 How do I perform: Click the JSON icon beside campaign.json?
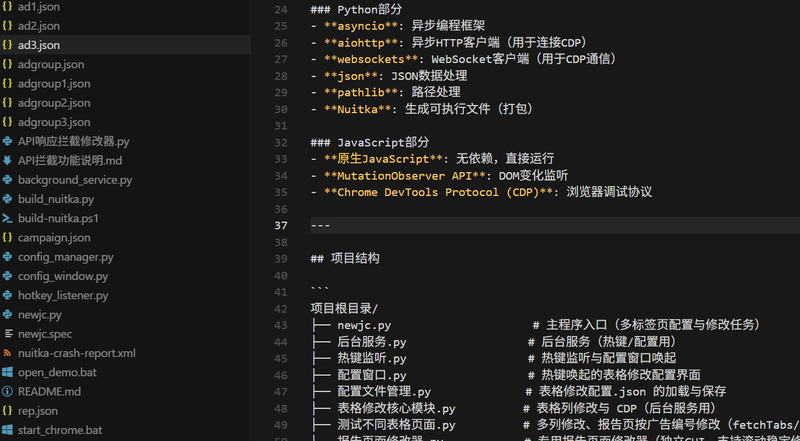click(x=7, y=238)
